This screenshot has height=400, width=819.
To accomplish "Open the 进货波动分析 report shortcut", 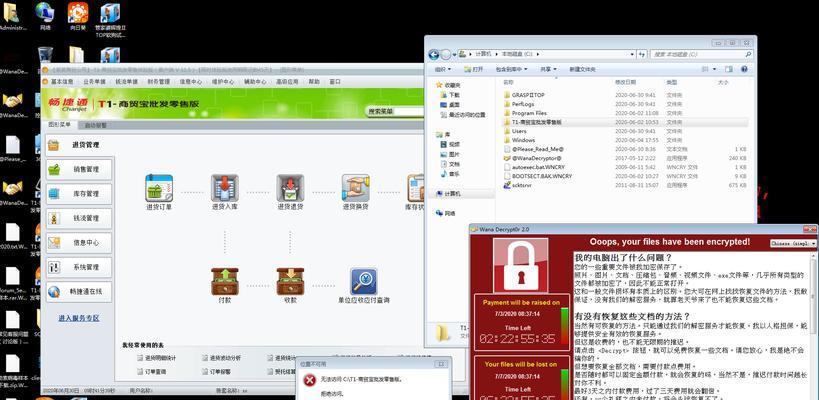I will [221, 358].
